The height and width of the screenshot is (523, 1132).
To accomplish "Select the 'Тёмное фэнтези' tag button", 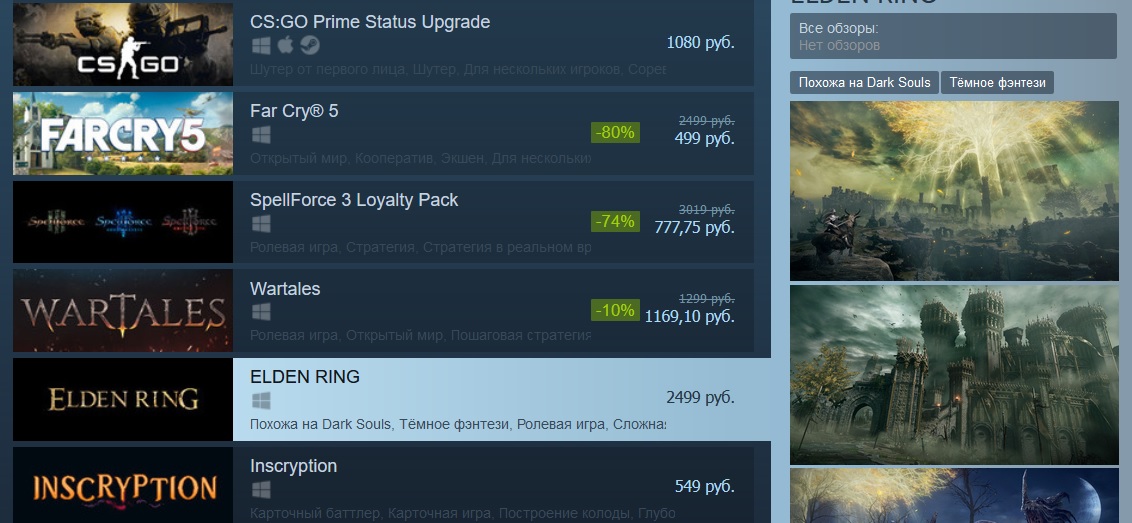I will pyautogui.click(x=997, y=82).
